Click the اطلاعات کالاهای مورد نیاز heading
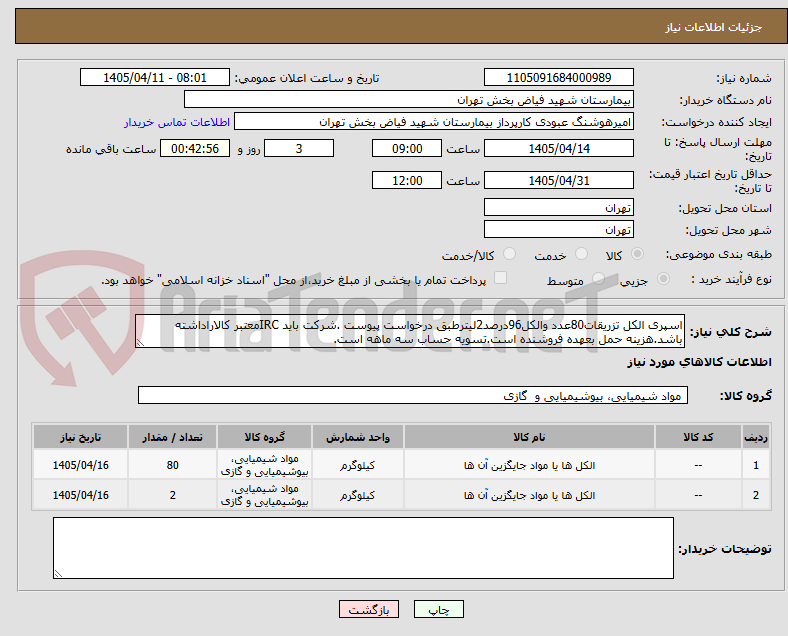 [x=699, y=362]
